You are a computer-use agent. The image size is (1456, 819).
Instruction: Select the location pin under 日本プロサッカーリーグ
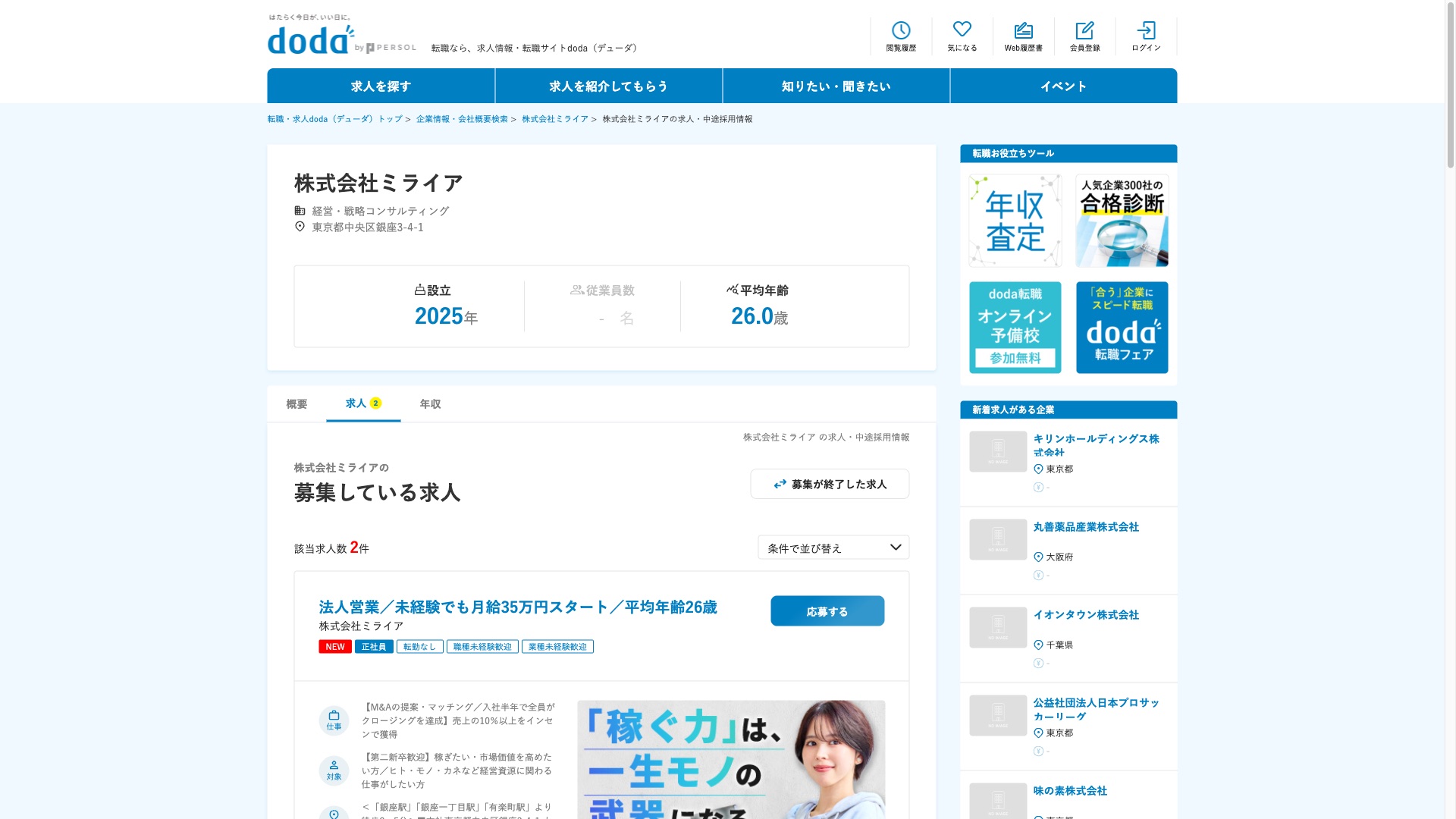pyautogui.click(x=1038, y=733)
